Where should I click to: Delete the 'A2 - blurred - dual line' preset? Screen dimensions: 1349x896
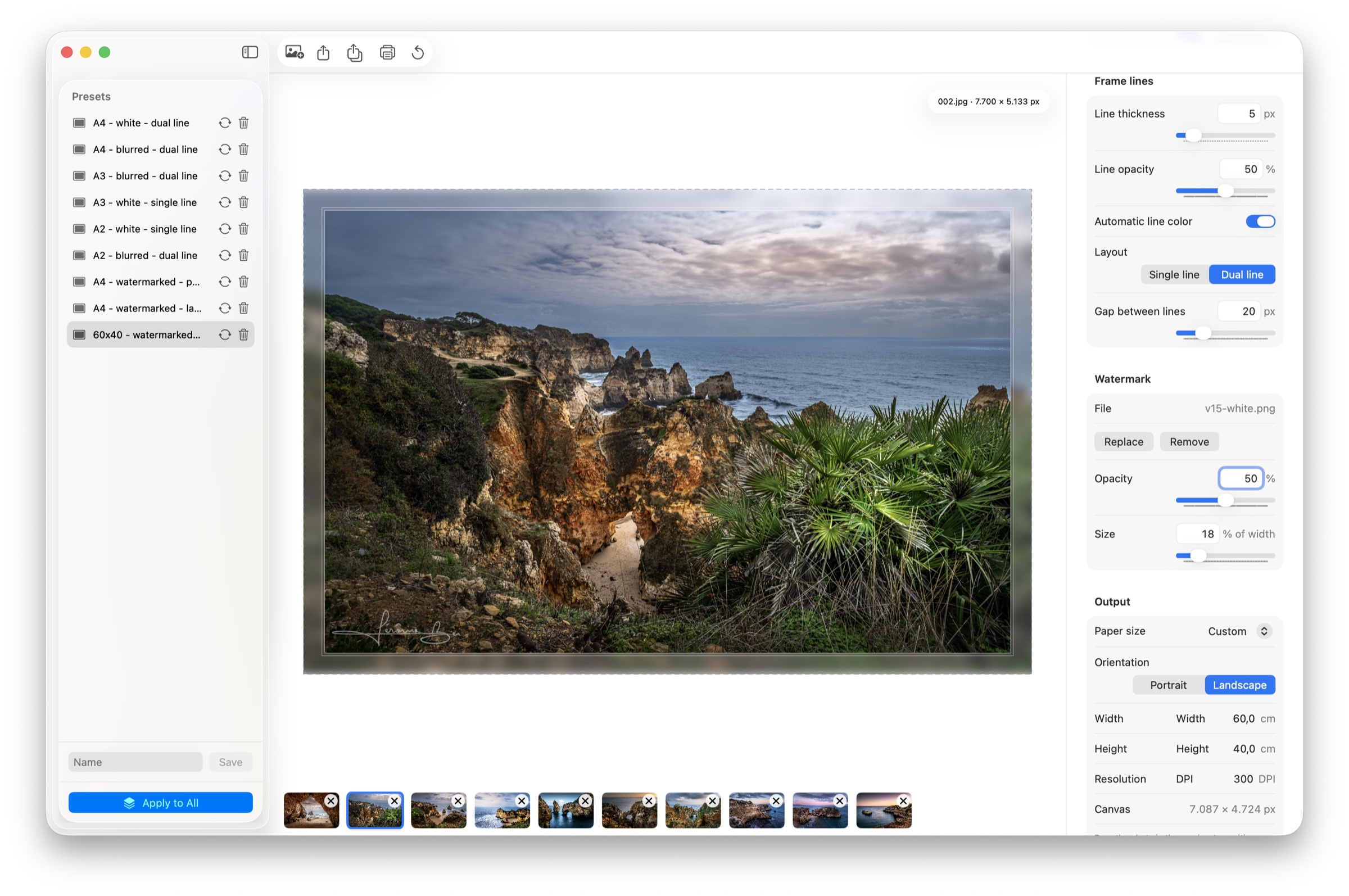click(243, 255)
